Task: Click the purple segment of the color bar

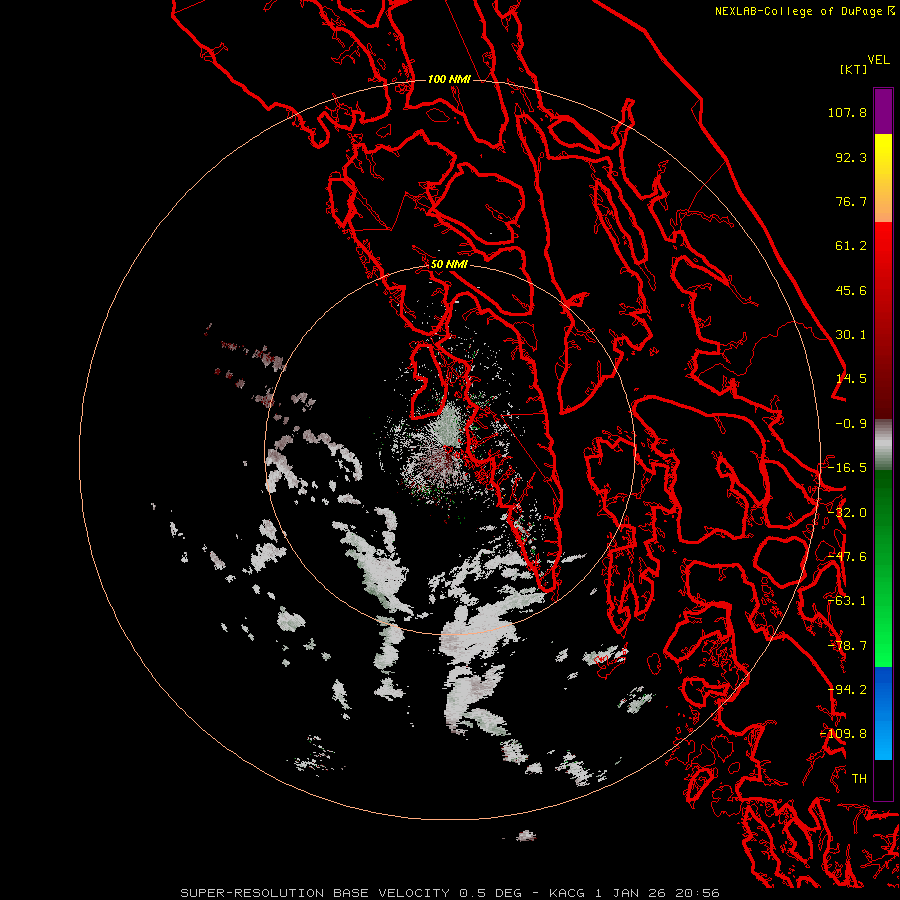Action: tap(883, 111)
